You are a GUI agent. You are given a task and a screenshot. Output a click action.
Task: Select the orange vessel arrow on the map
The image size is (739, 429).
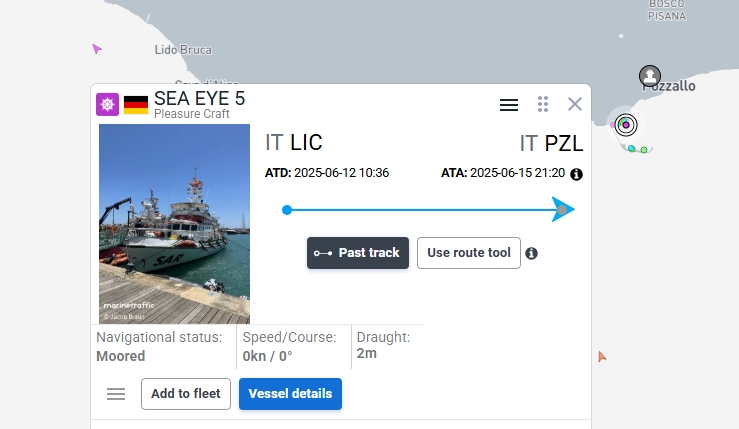pyautogui.click(x=601, y=356)
